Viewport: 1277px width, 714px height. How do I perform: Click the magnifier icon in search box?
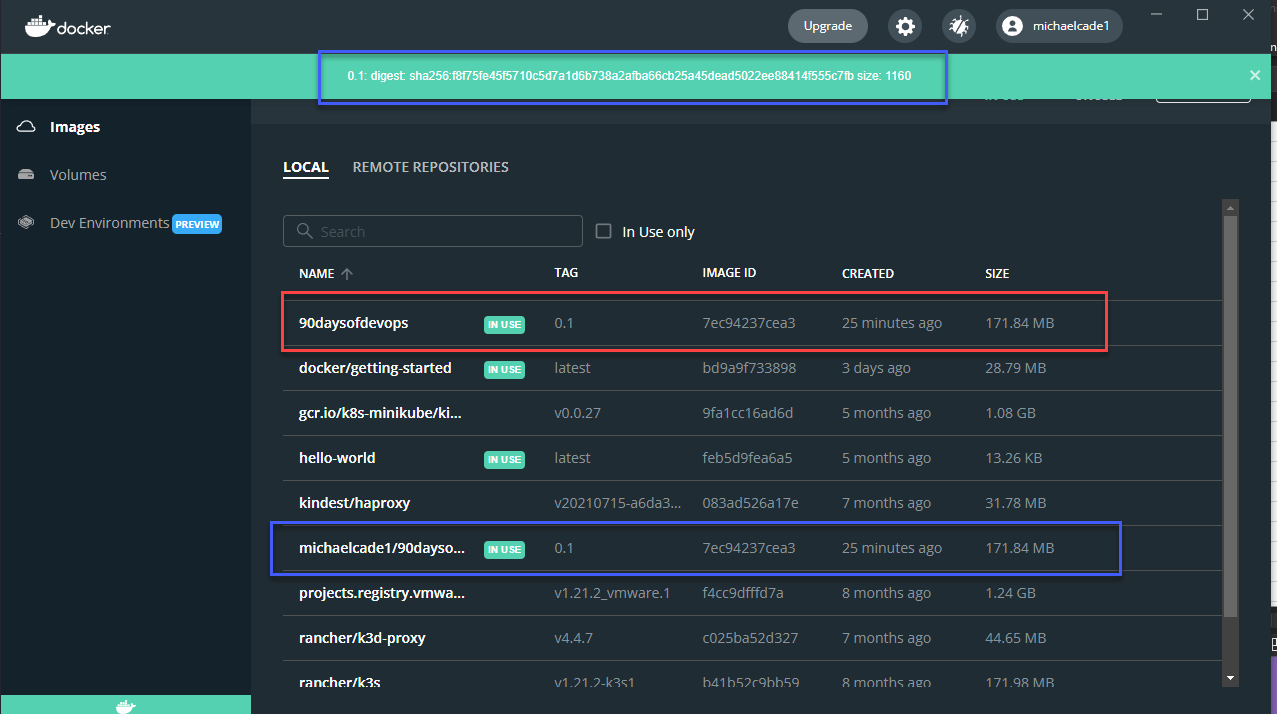[x=304, y=232]
